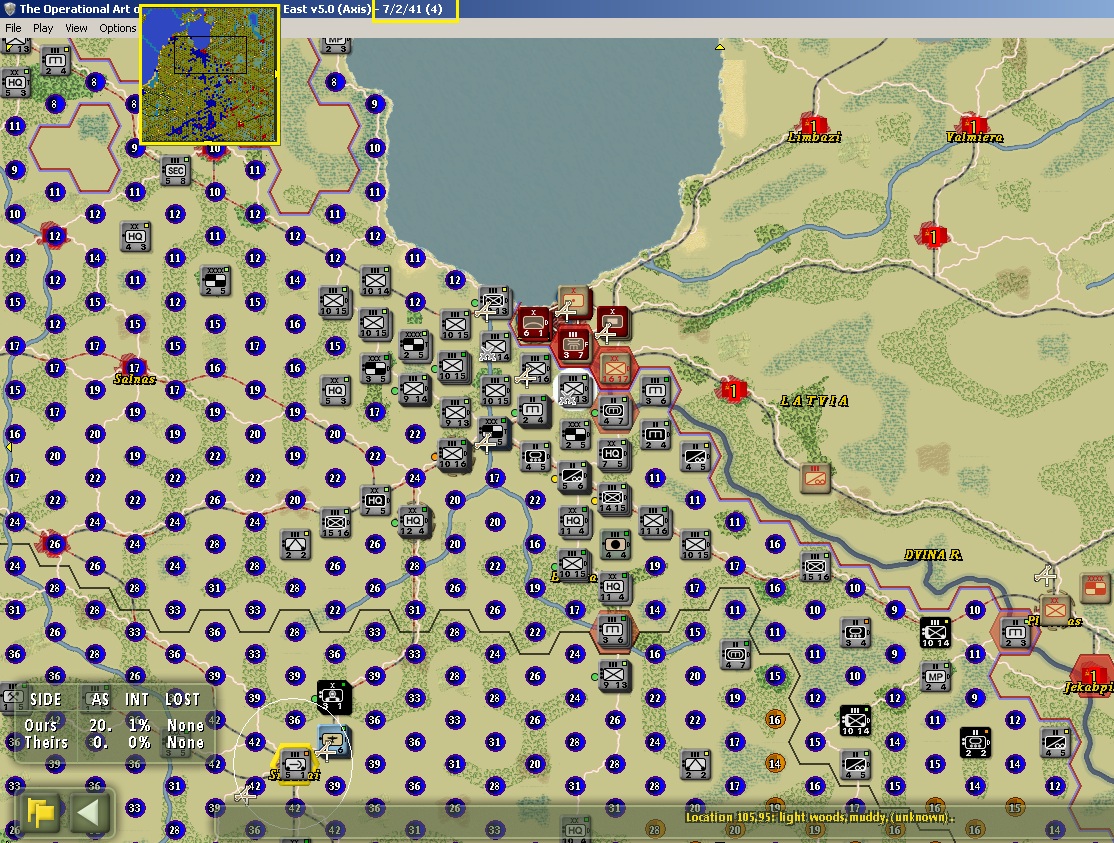Select the infantry regiment rated 10-14 near coast

[x=375, y=281]
